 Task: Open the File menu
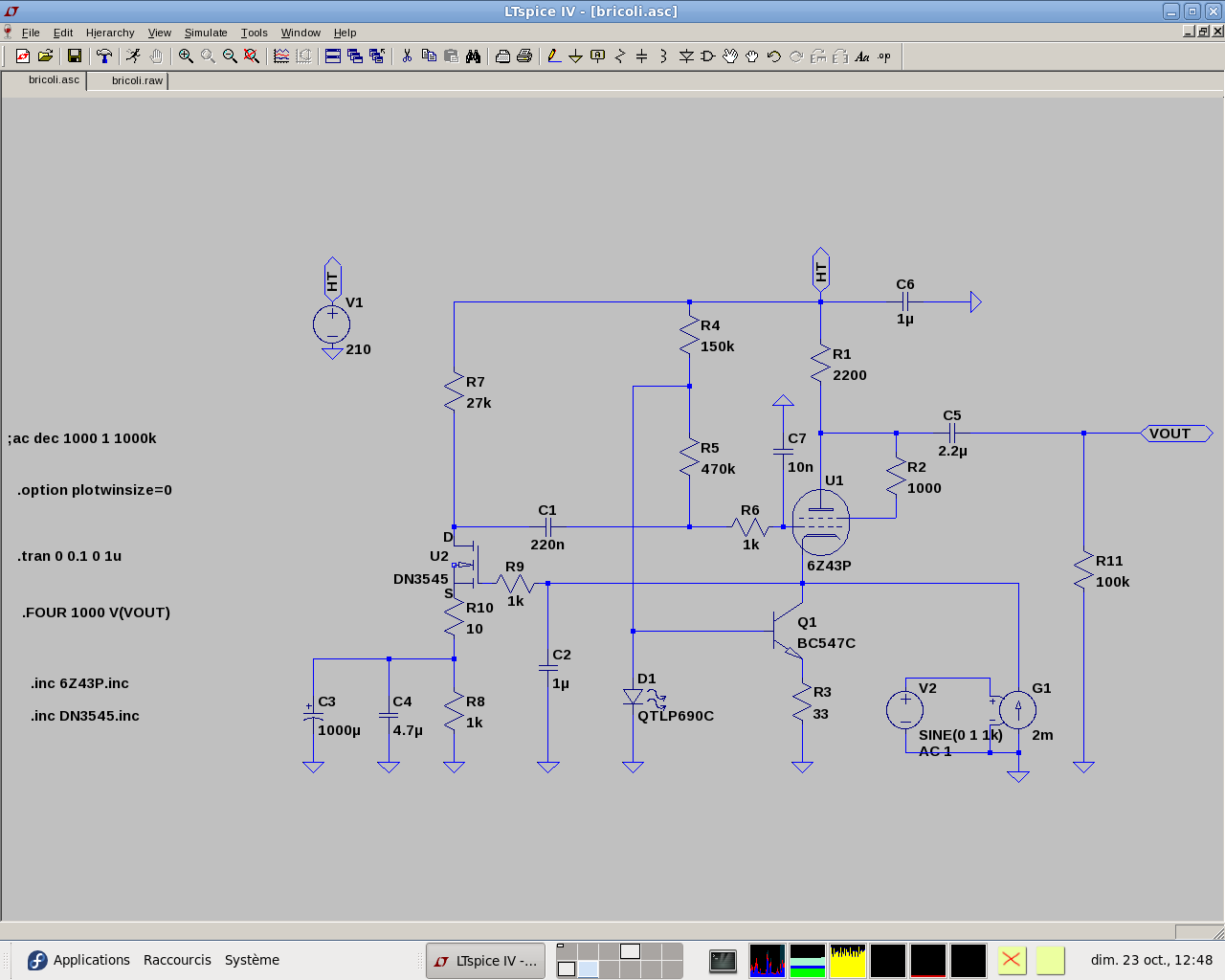tap(31, 33)
